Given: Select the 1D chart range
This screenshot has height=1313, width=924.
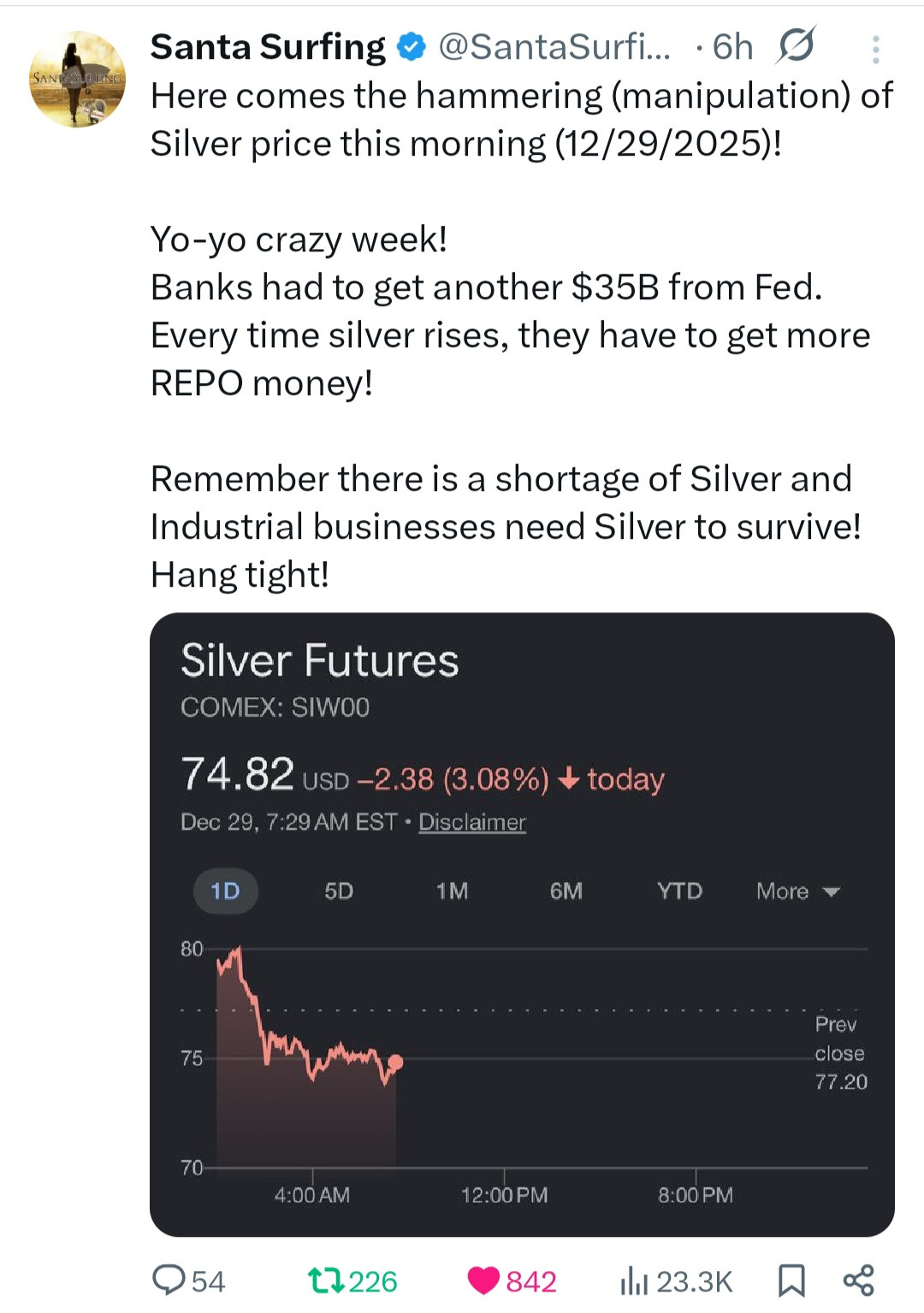Looking at the screenshot, I should pyautogui.click(x=225, y=891).
